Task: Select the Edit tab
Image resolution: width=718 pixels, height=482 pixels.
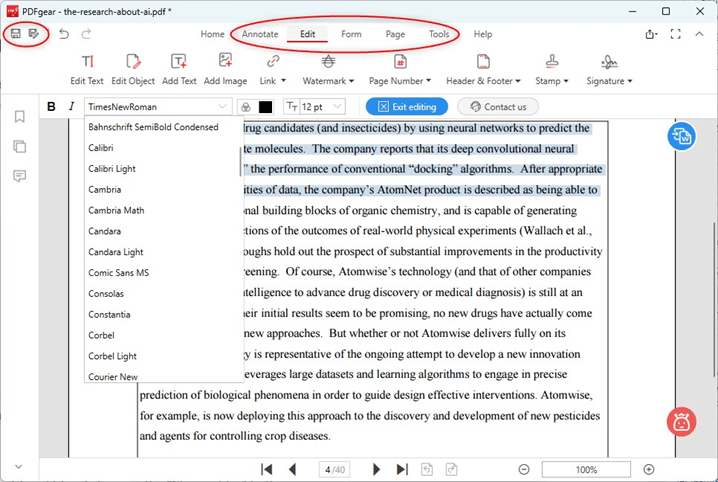Action: [308, 34]
